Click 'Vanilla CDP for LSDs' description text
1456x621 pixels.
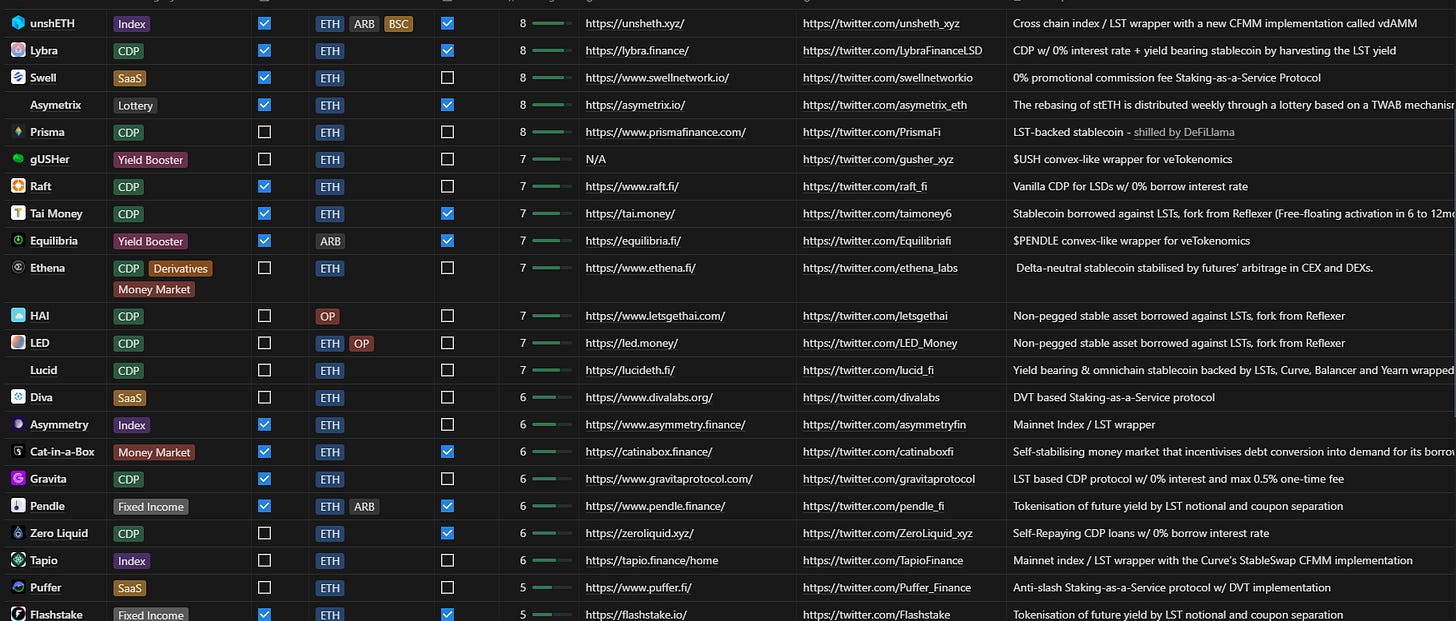pos(1130,186)
